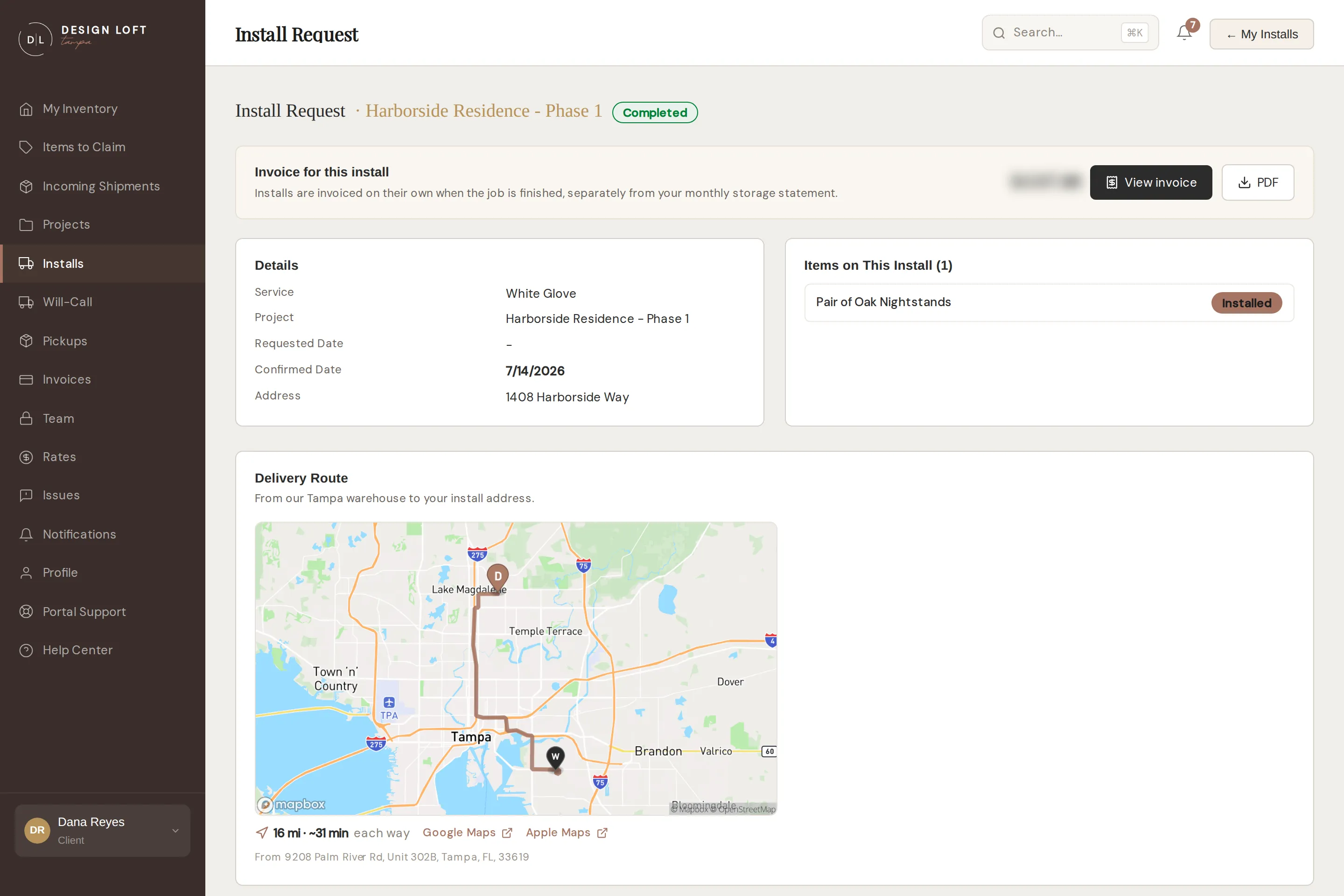Open Profile in the sidebar
This screenshot has width=1344, height=896.
103,573
